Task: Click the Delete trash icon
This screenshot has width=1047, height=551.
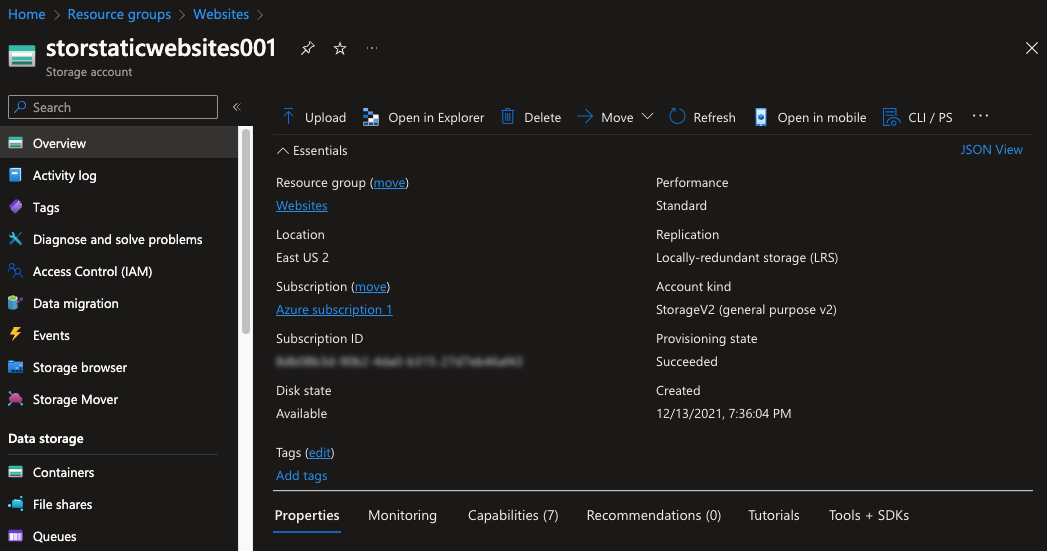Action: 508,117
